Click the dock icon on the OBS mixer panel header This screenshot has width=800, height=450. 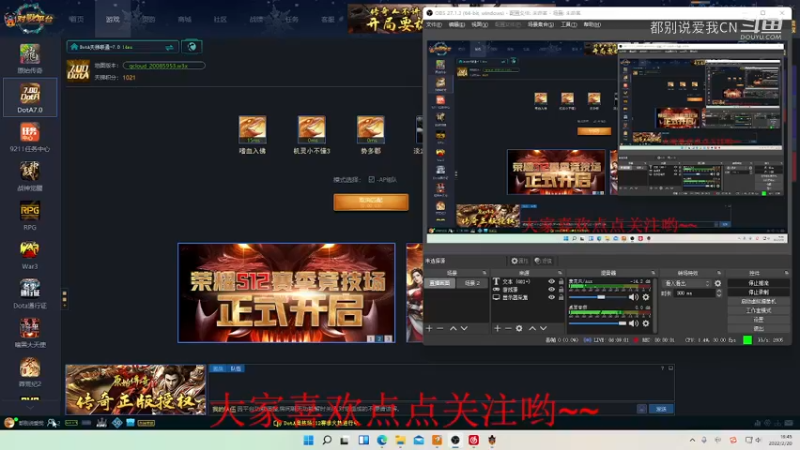(653, 273)
